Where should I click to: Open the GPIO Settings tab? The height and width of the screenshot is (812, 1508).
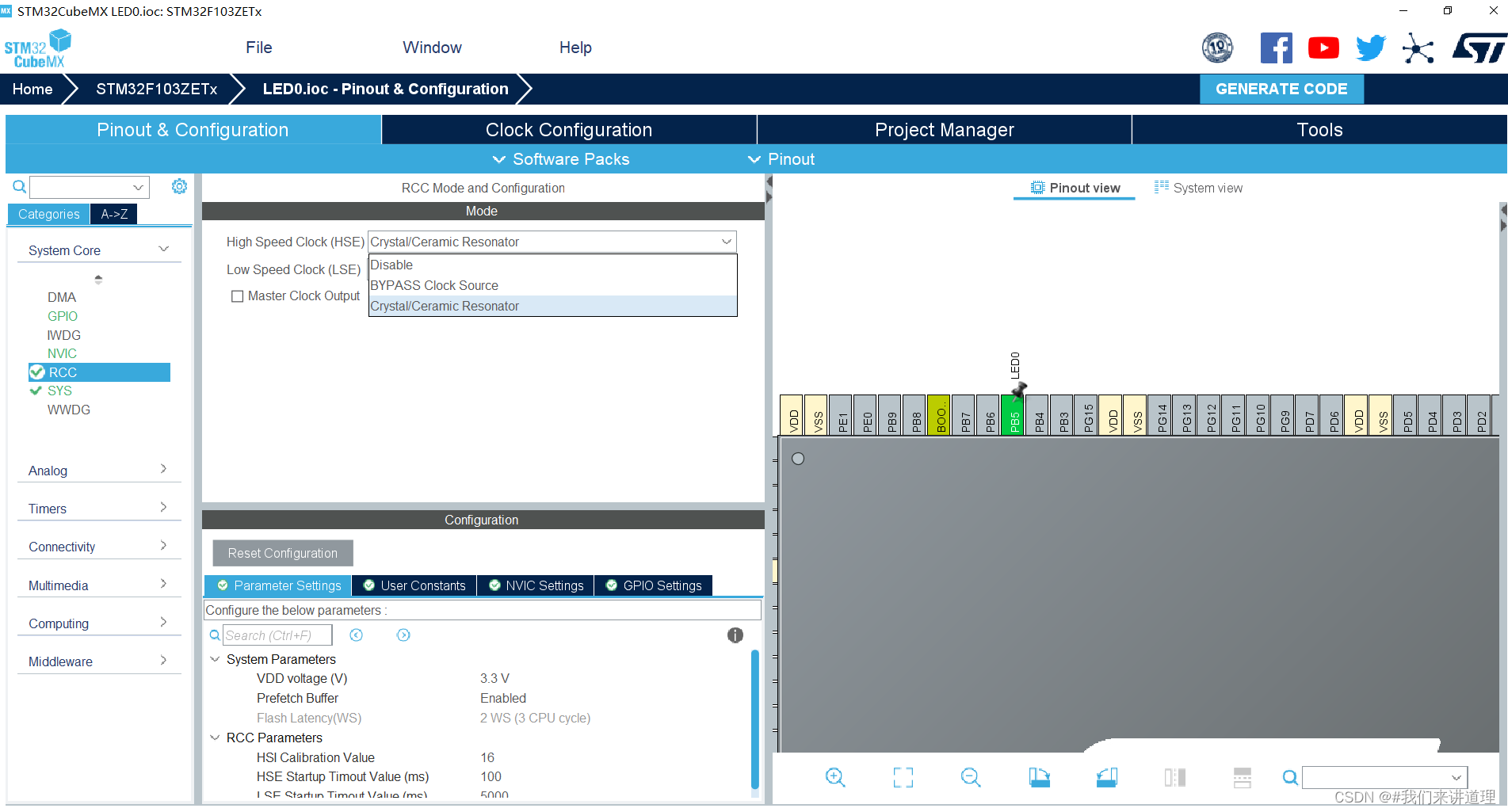pos(654,585)
